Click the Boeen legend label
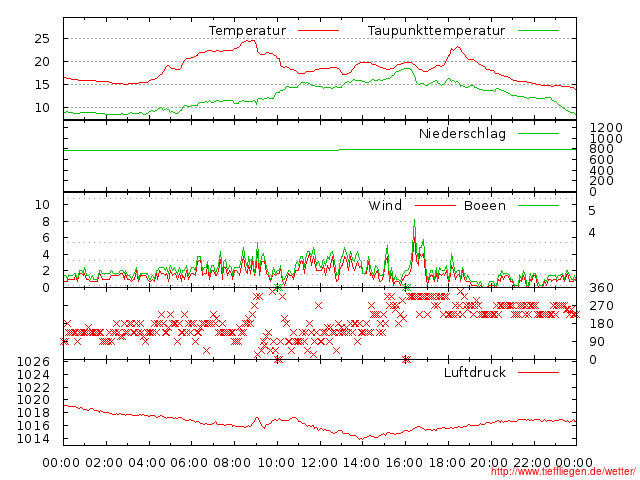Viewport: 640px width, 480px height. (x=485, y=205)
